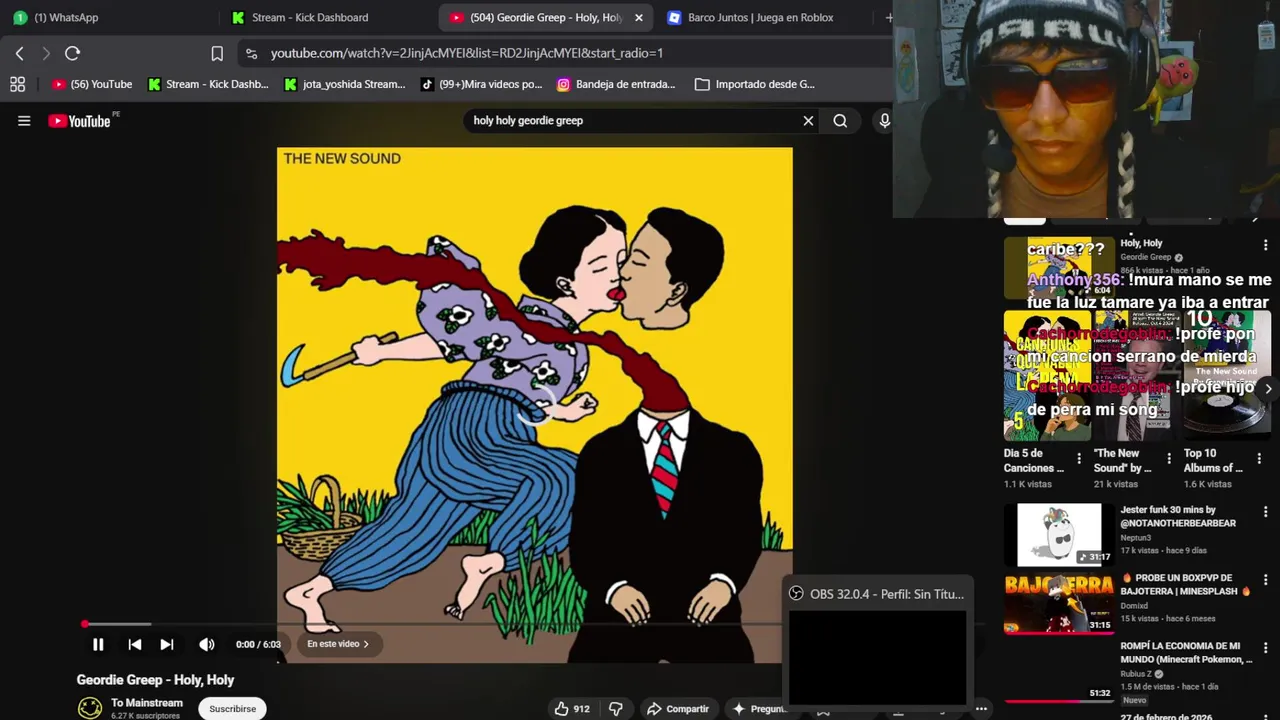Go back using browser back arrow

click(x=19, y=53)
